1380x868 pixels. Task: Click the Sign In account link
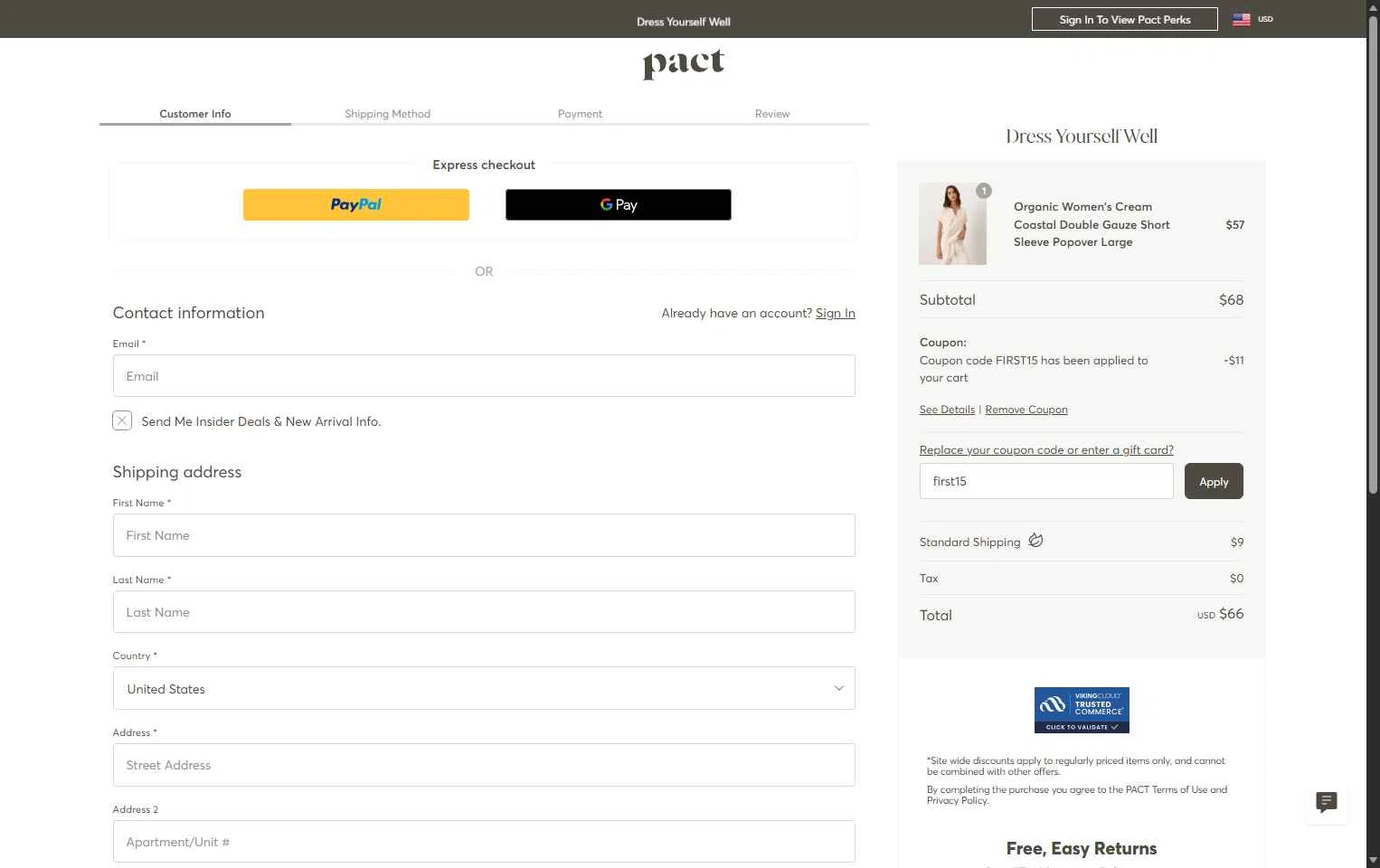(836, 313)
